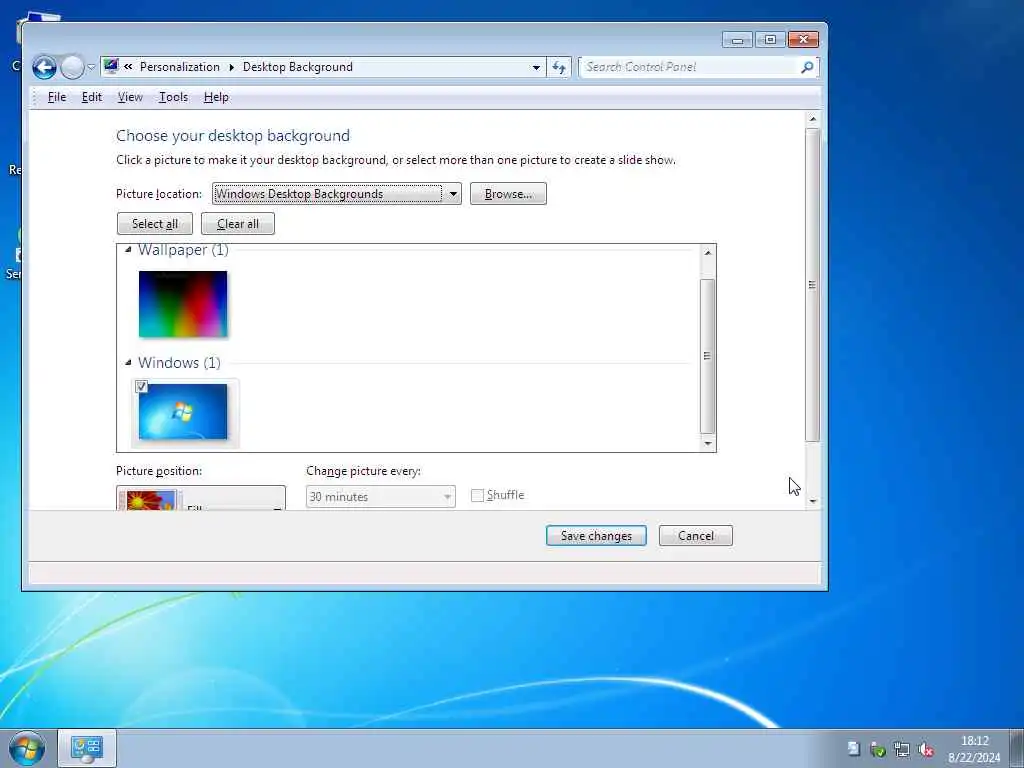The width and height of the screenshot is (1024, 768).
Task: Click the Select all button
Action: pyautogui.click(x=155, y=223)
